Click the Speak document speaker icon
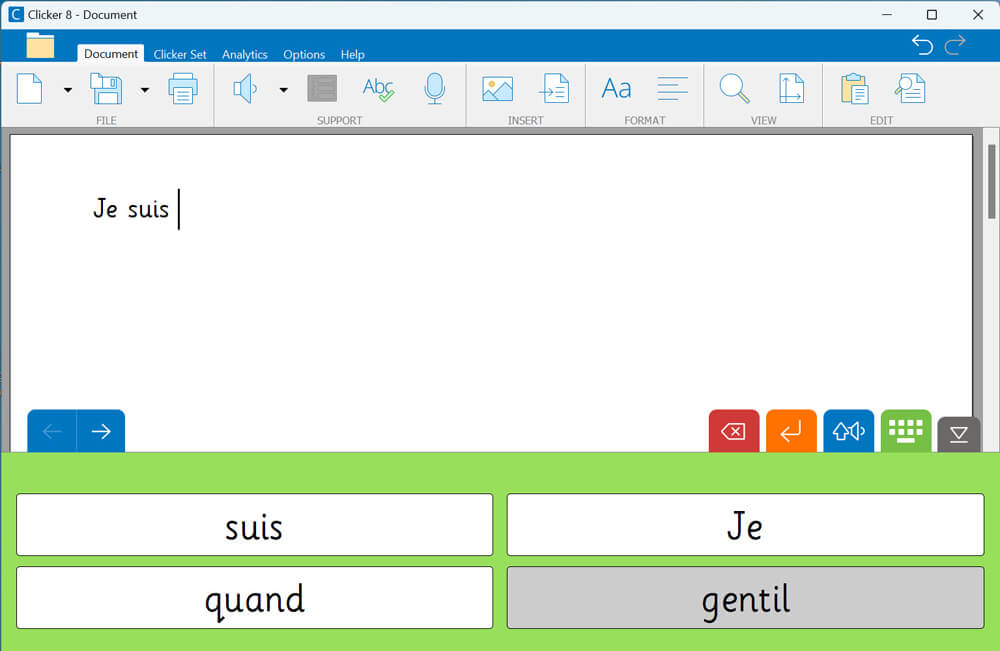Viewport: 1000px width, 651px height. point(244,89)
